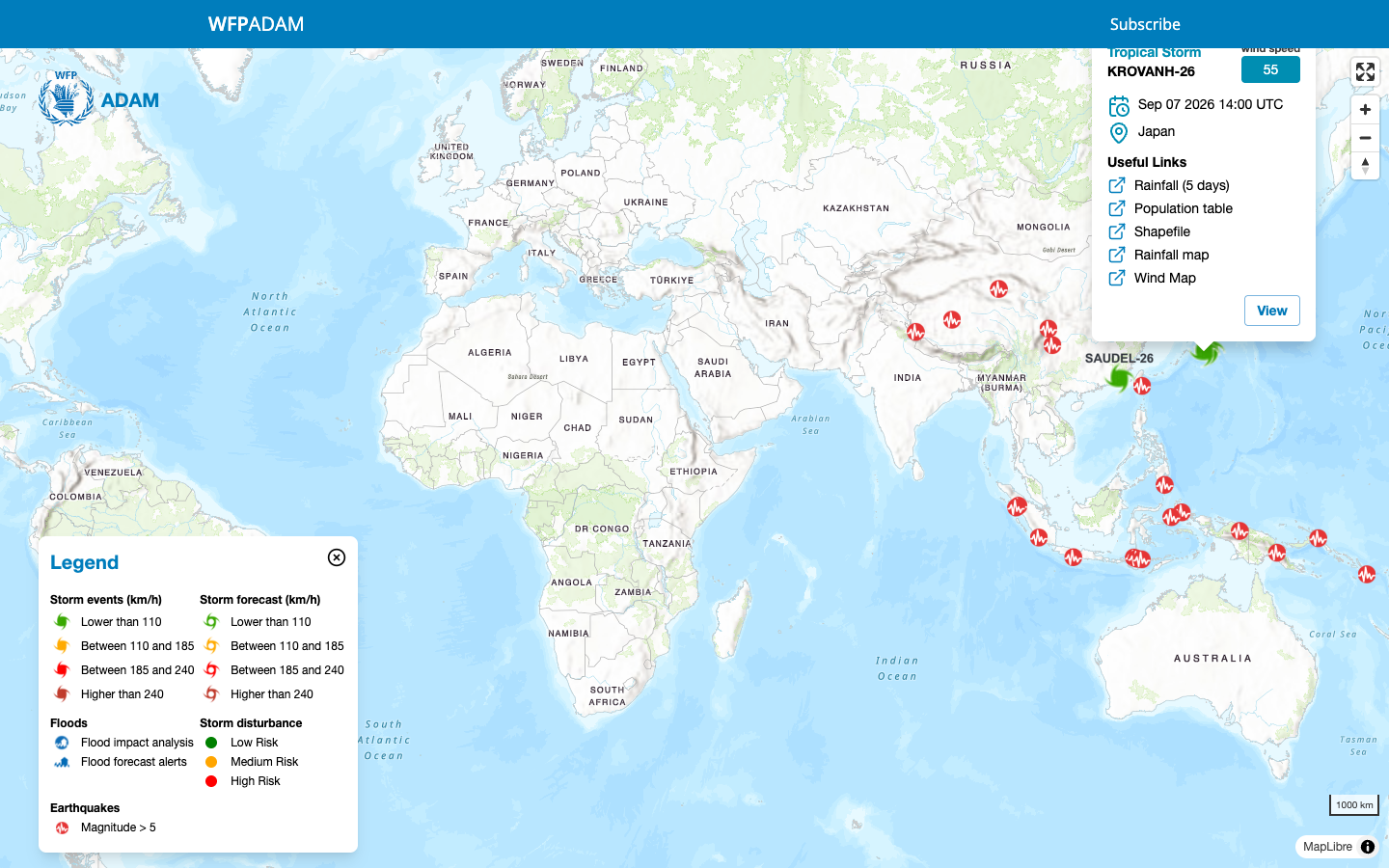
Task: Select the earthquake marker at far right edge
Action: coord(1367,574)
